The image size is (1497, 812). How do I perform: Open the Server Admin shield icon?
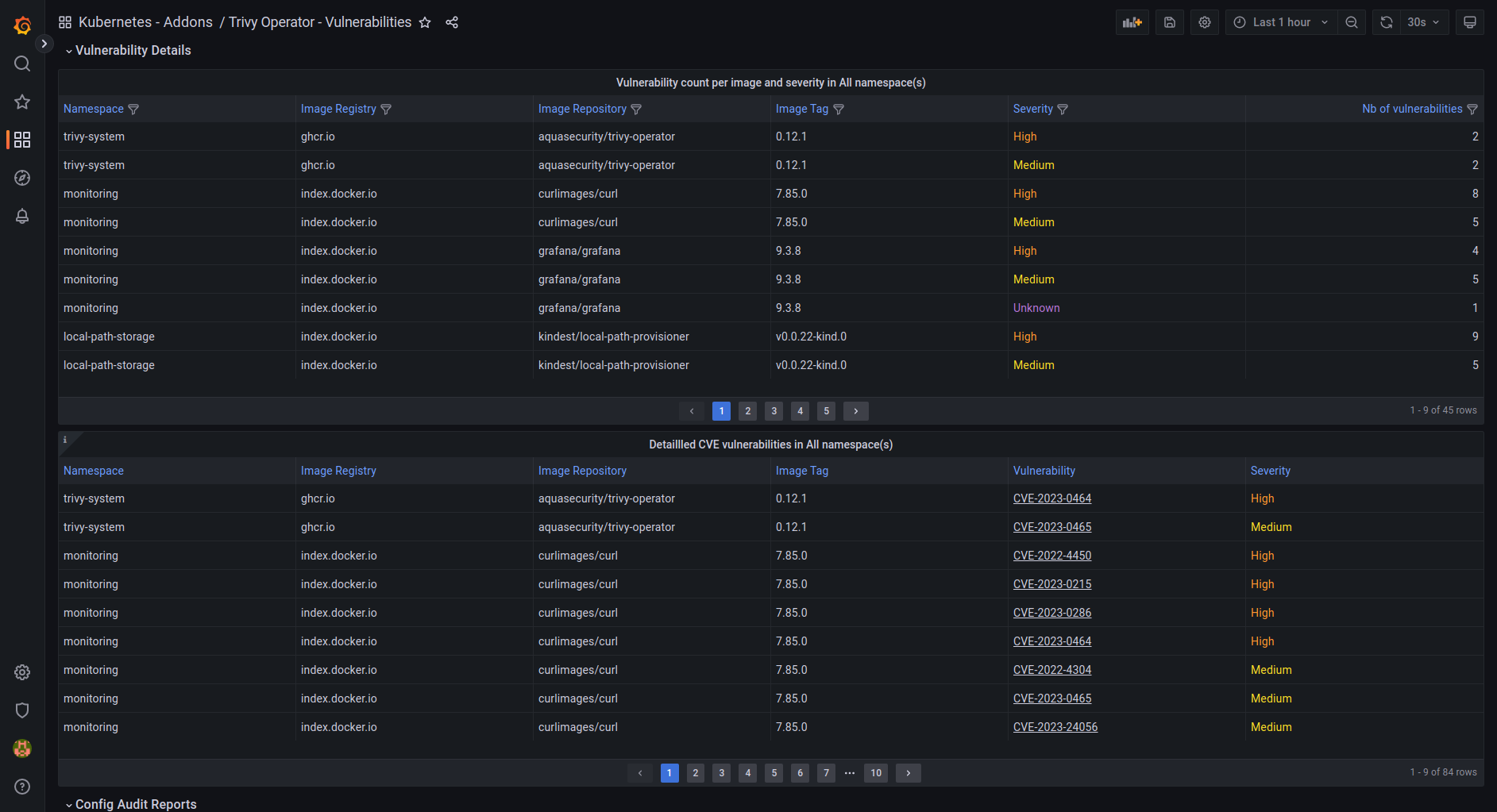tap(22, 710)
